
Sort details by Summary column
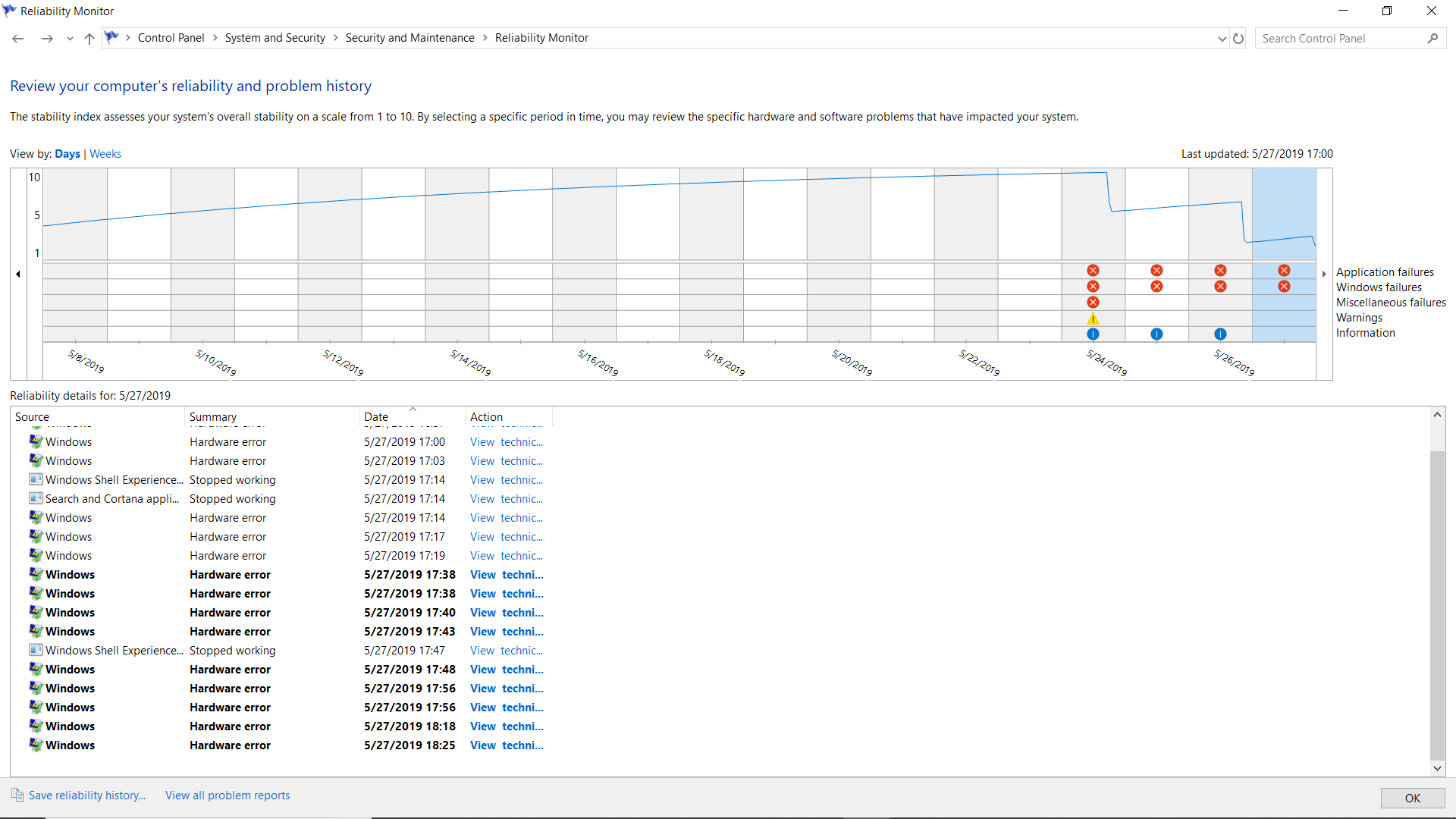coord(271,417)
